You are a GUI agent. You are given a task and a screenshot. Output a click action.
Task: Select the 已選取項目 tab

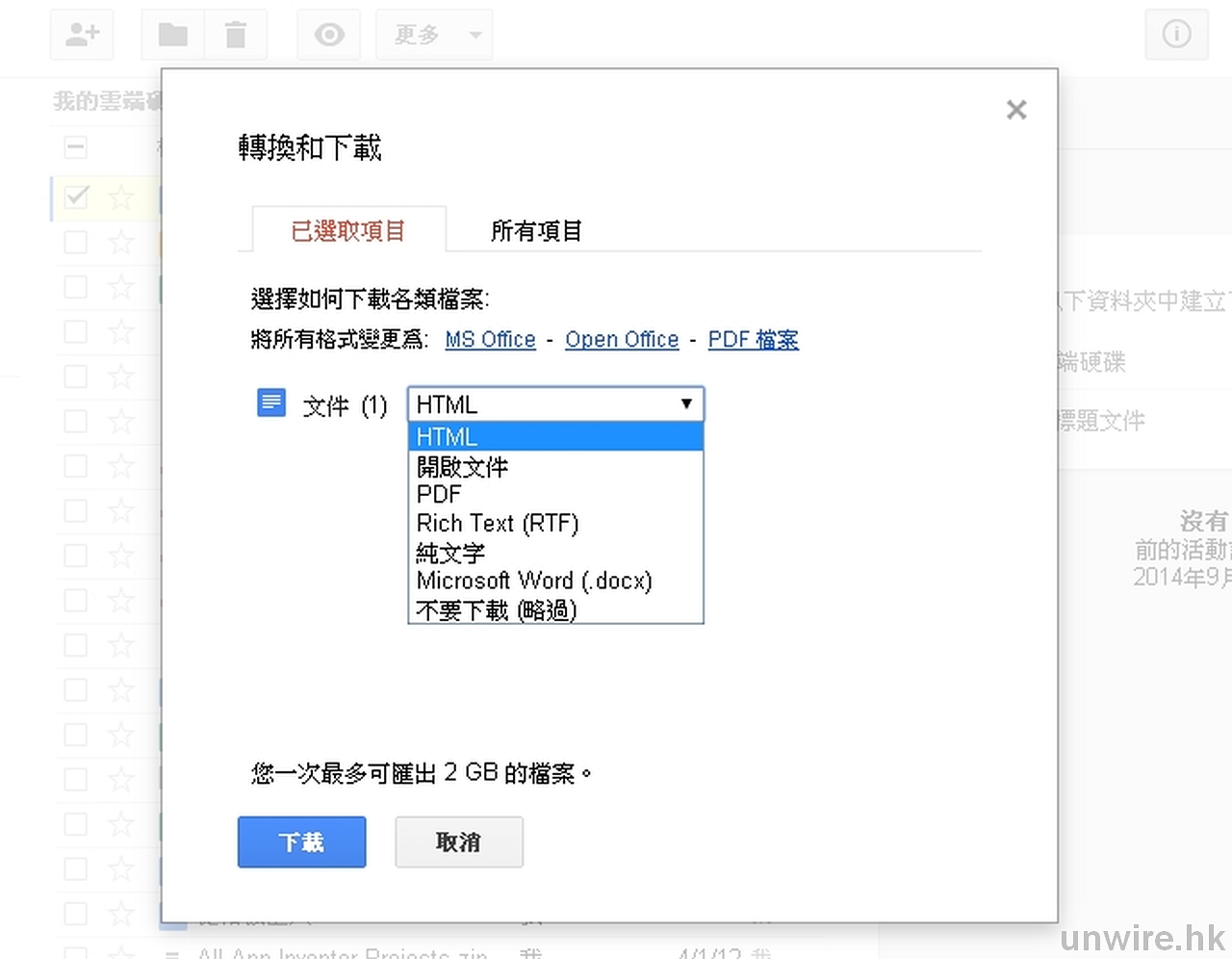(348, 231)
